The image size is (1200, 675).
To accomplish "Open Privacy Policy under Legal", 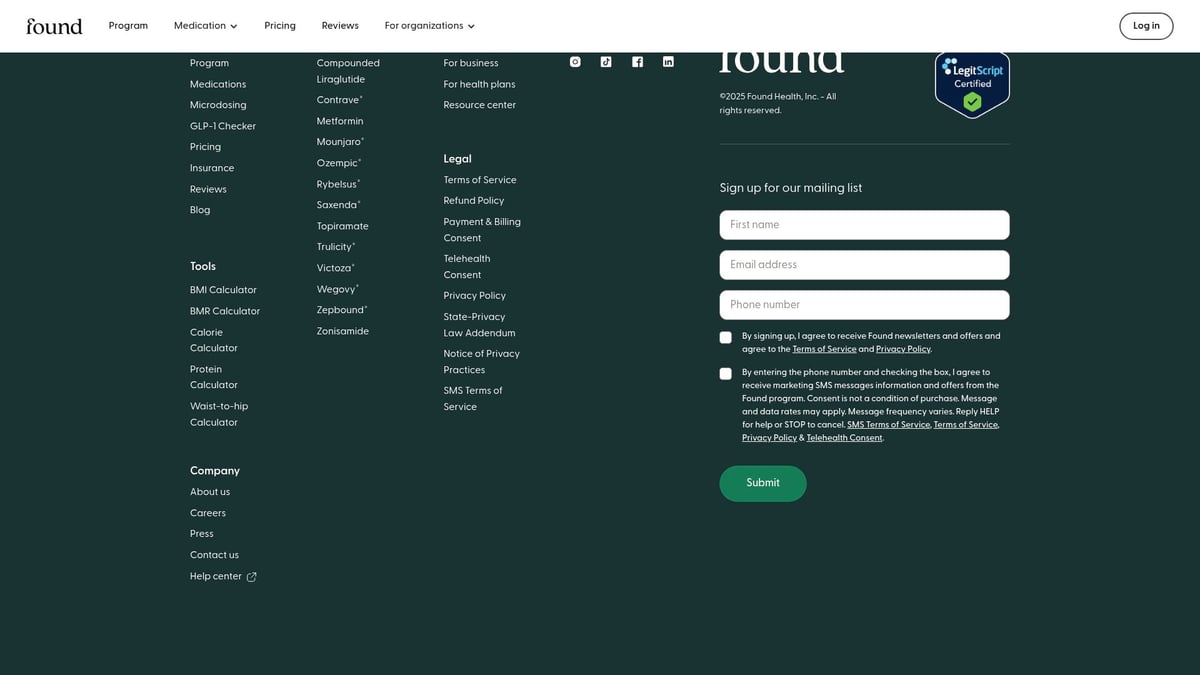I will 475,296.
